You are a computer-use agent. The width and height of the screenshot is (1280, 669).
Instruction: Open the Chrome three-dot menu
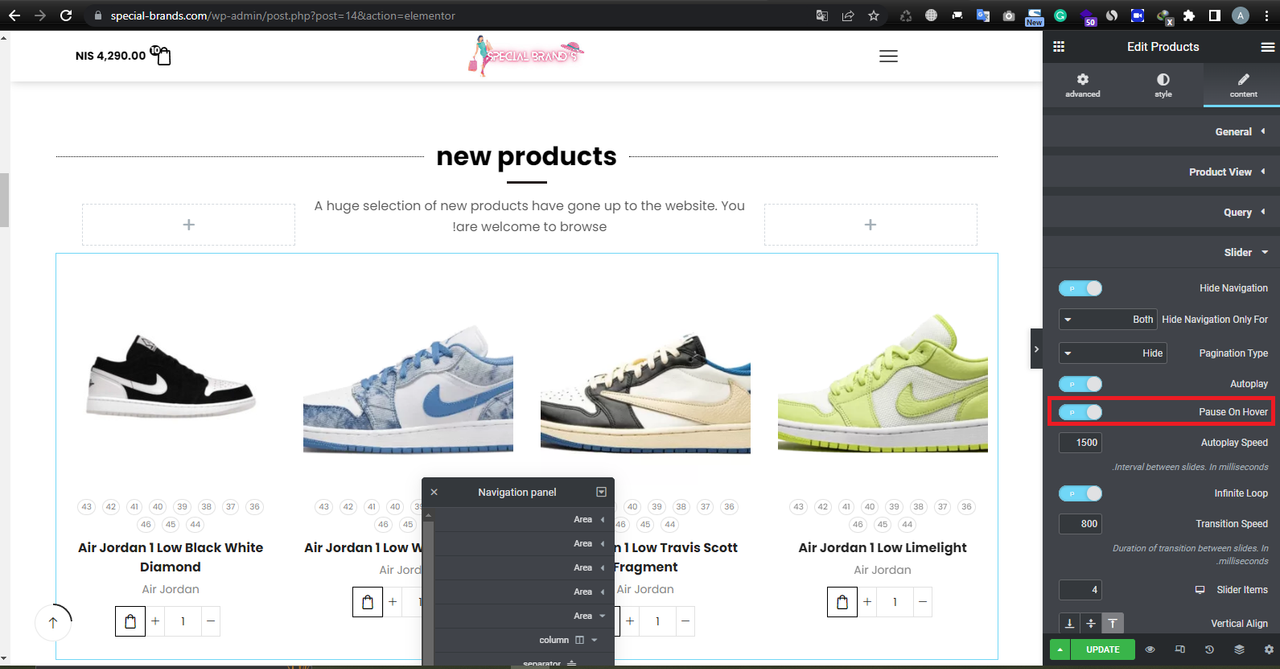(1266, 15)
